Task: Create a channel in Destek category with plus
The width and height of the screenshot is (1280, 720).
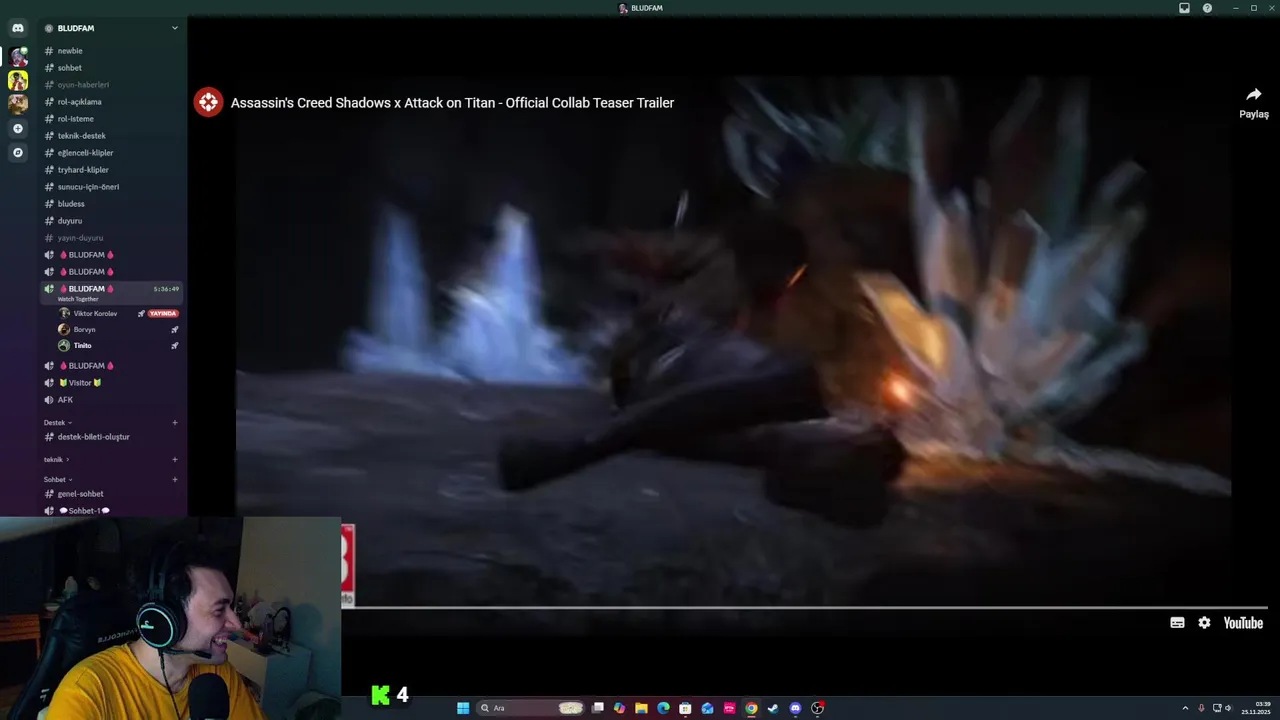Action: pyautogui.click(x=174, y=422)
